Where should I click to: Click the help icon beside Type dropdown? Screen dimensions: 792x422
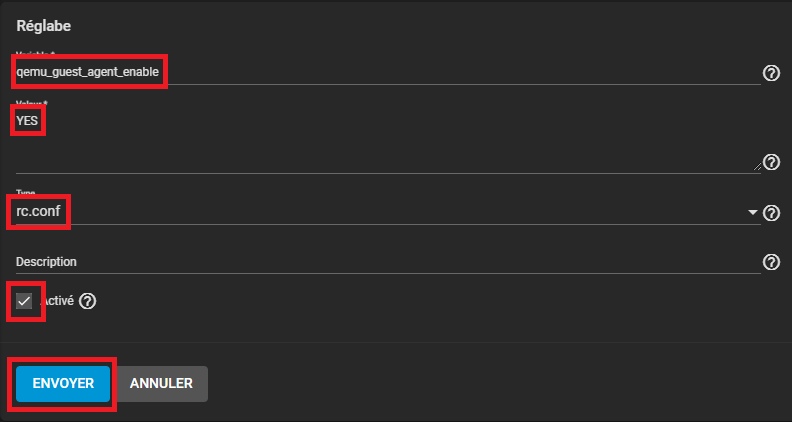[771, 213]
